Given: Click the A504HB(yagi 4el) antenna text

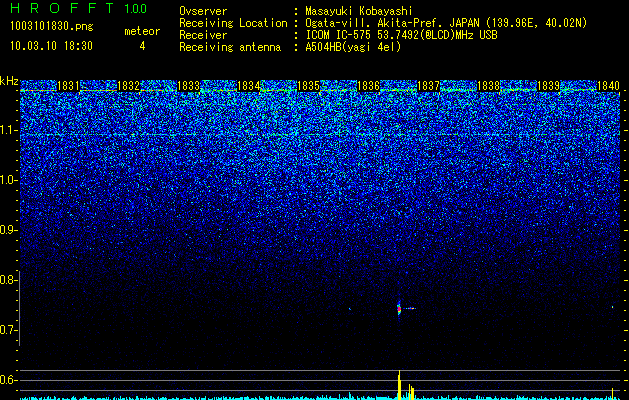Looking at the screenshot, I should click(x=353, y=47).
